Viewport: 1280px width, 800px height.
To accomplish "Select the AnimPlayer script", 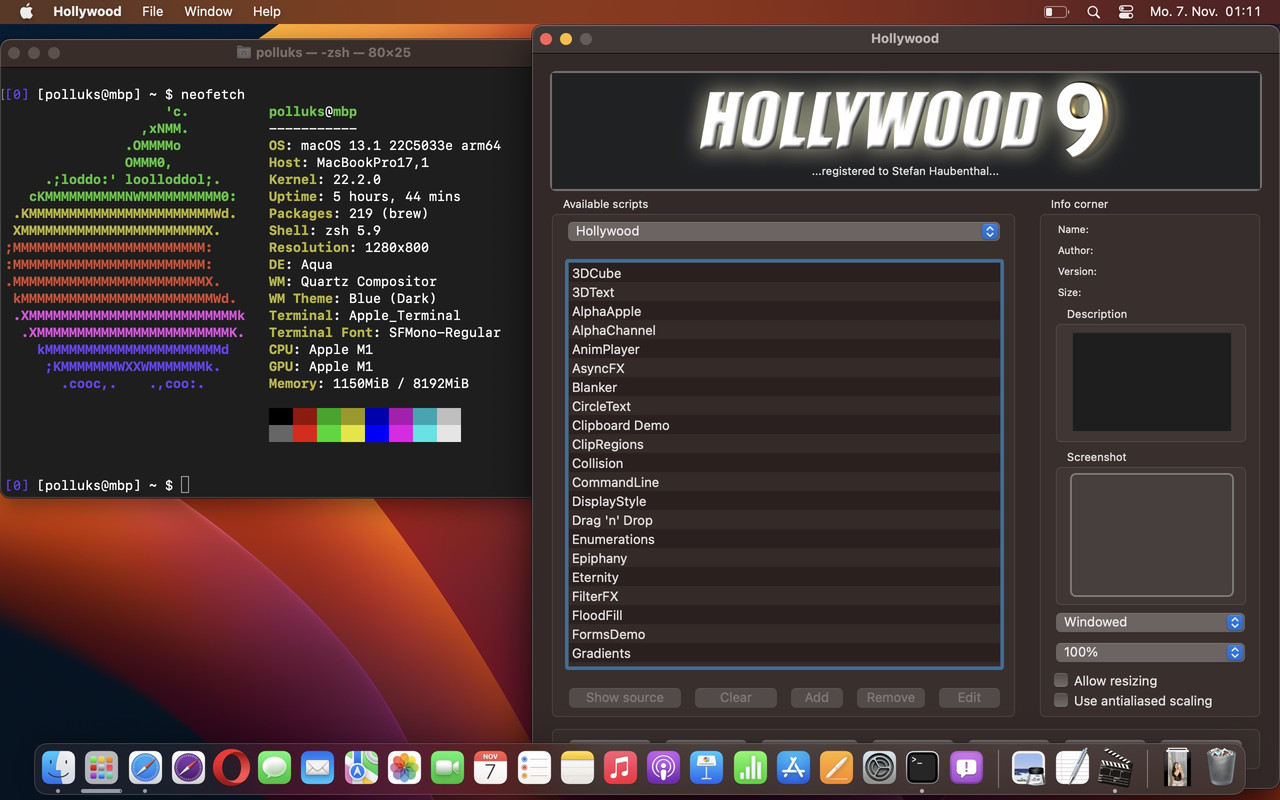I will [784, 349].
